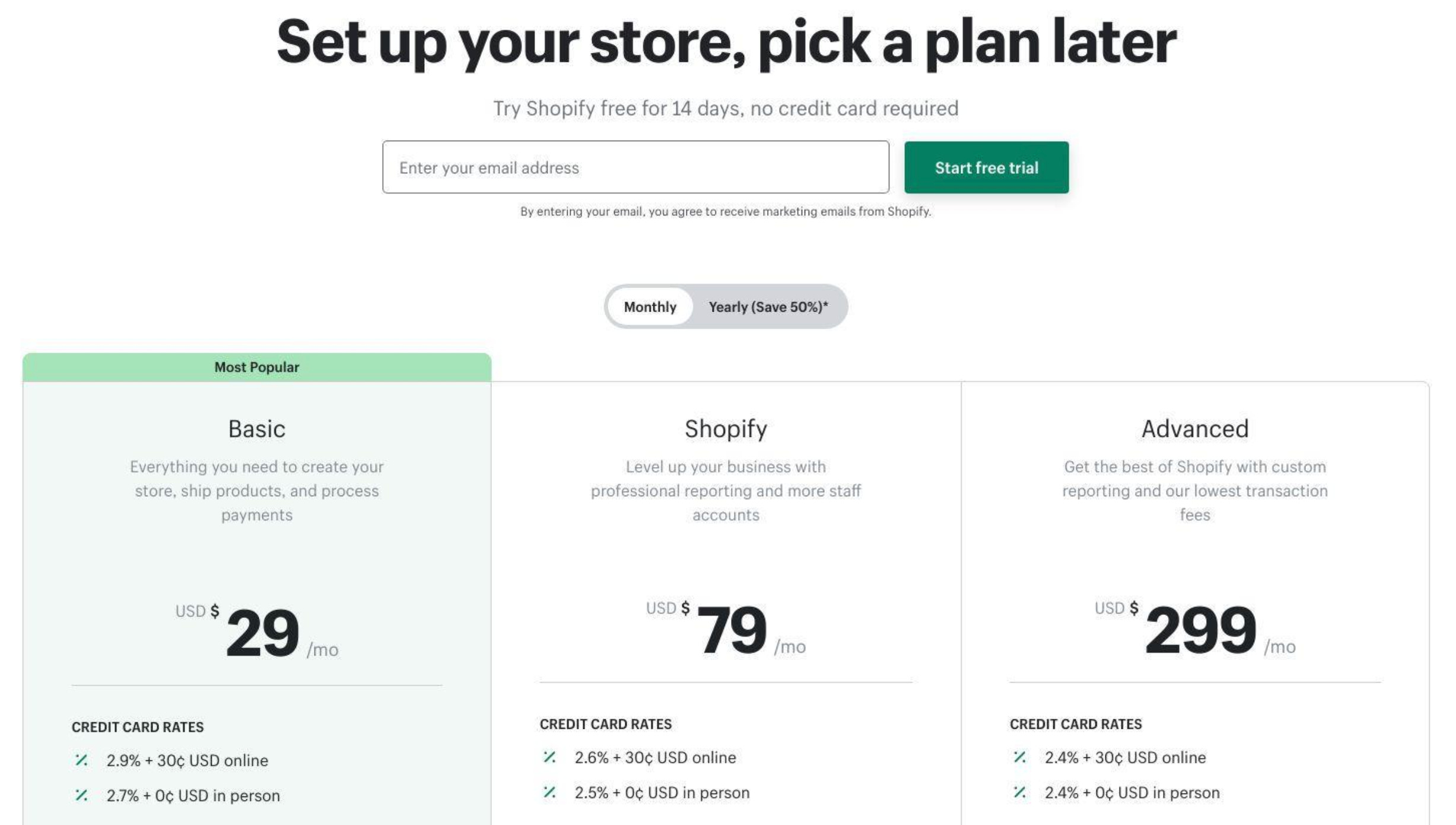
Task: Click the Advanced plan heading
Action: [x=1194, y=428]
